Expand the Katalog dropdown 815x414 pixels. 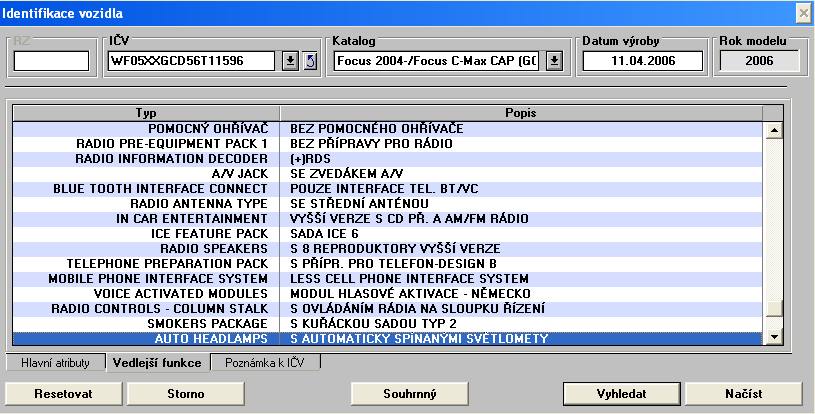[x=555, y=61]
